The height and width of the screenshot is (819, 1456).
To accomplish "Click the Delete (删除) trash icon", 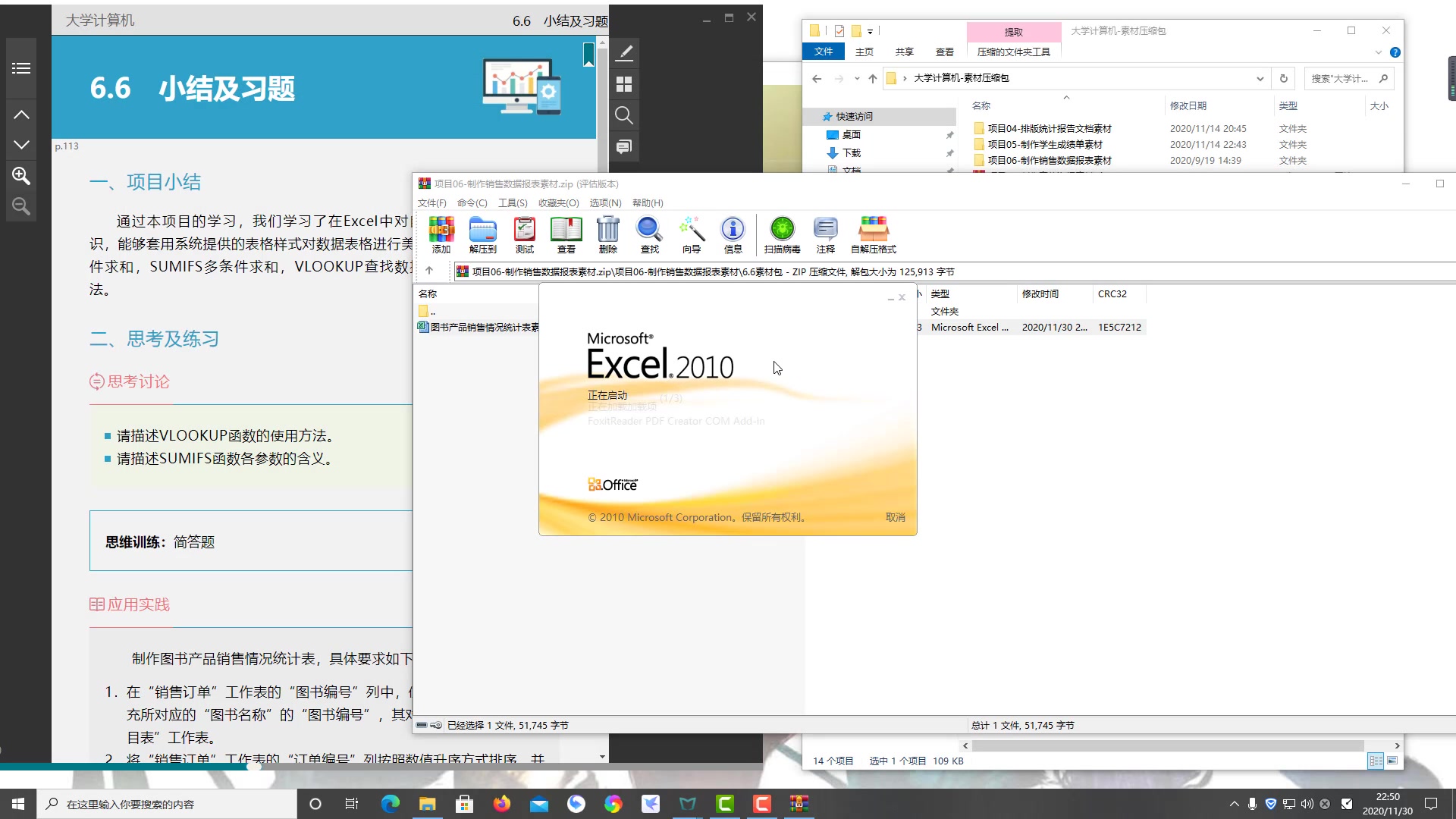I will pos(607,234).
